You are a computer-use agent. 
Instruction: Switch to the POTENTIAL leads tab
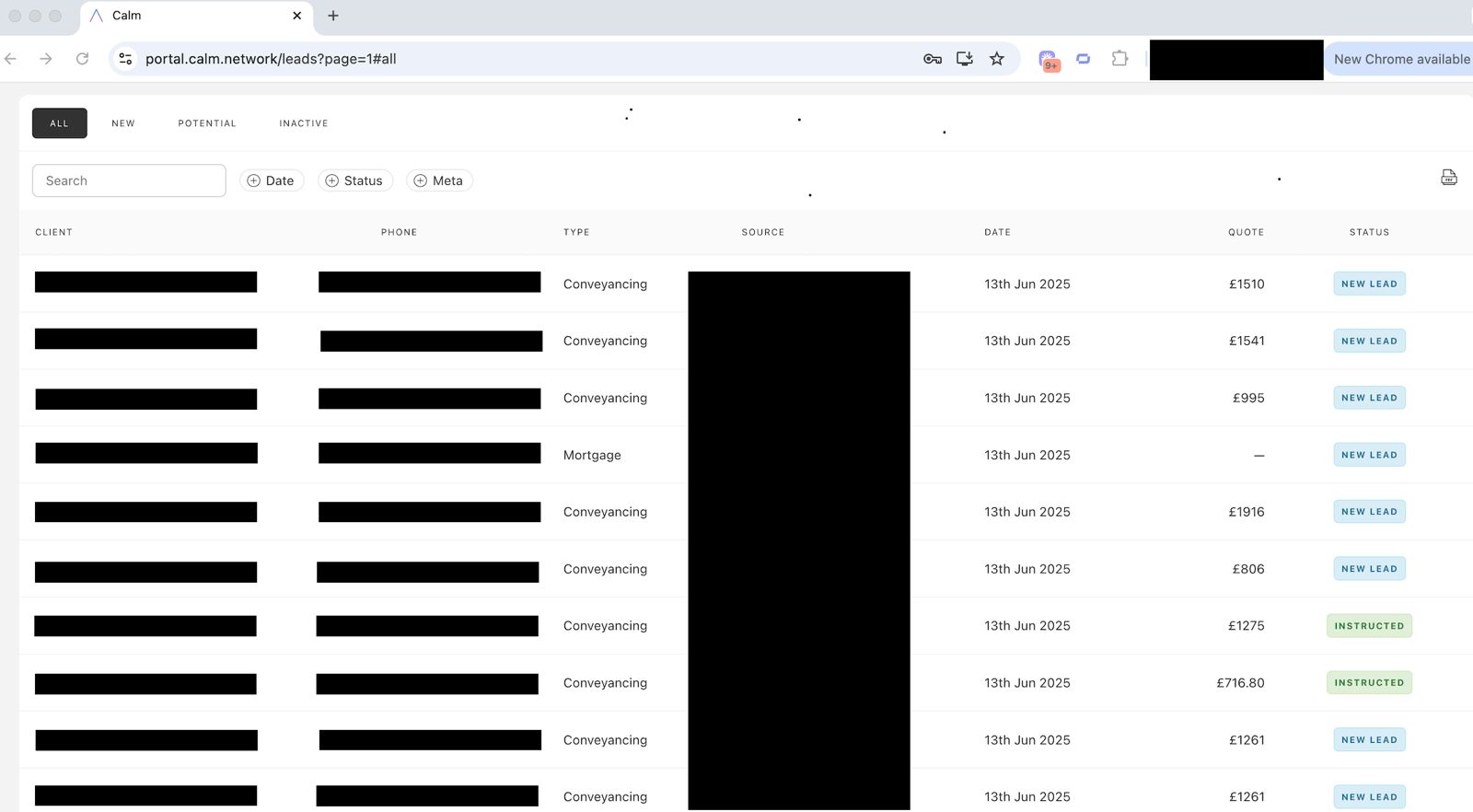click(207, 123)
